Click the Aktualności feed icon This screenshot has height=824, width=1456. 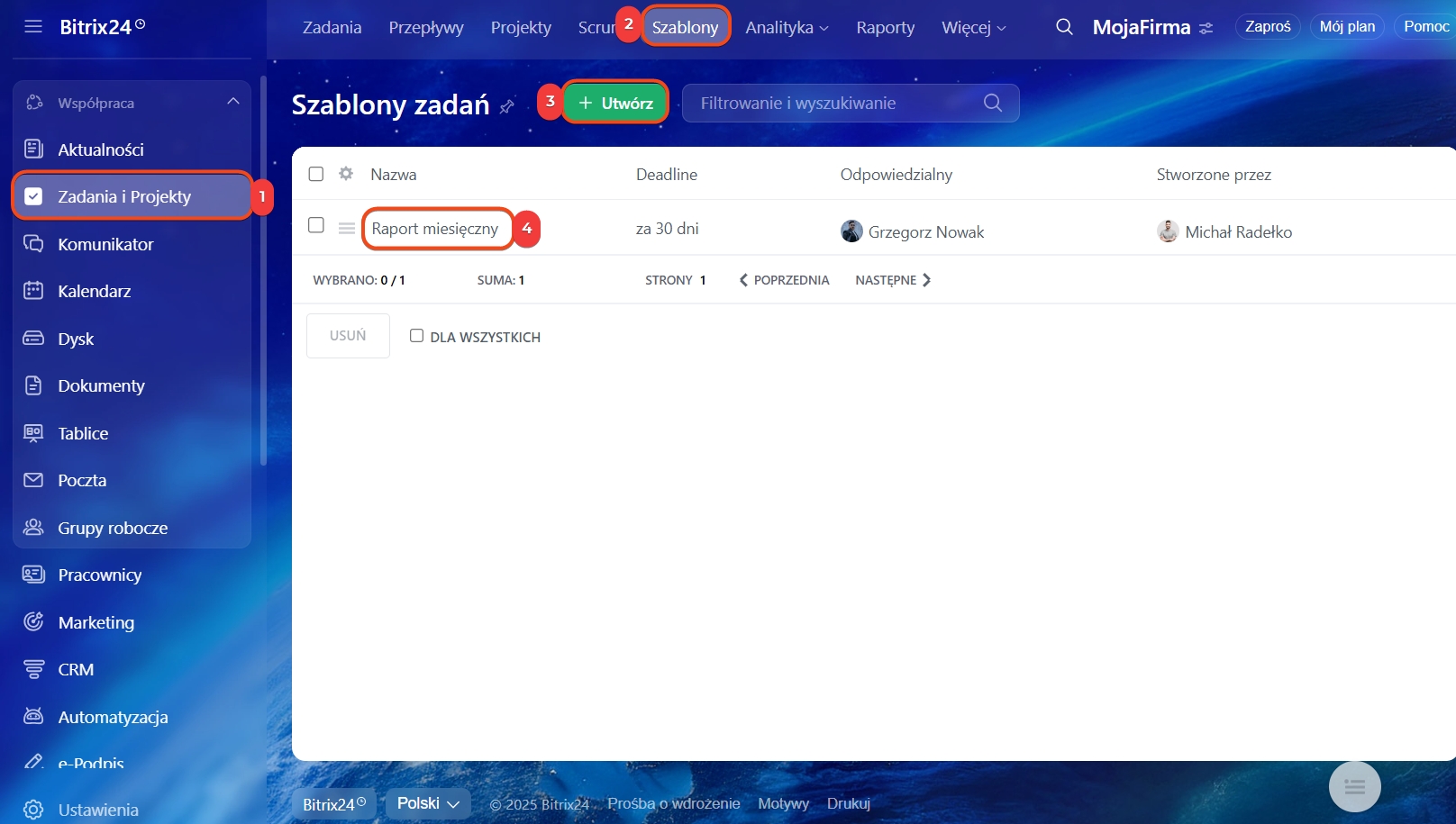pyautogui.click(x=33, y=149)
